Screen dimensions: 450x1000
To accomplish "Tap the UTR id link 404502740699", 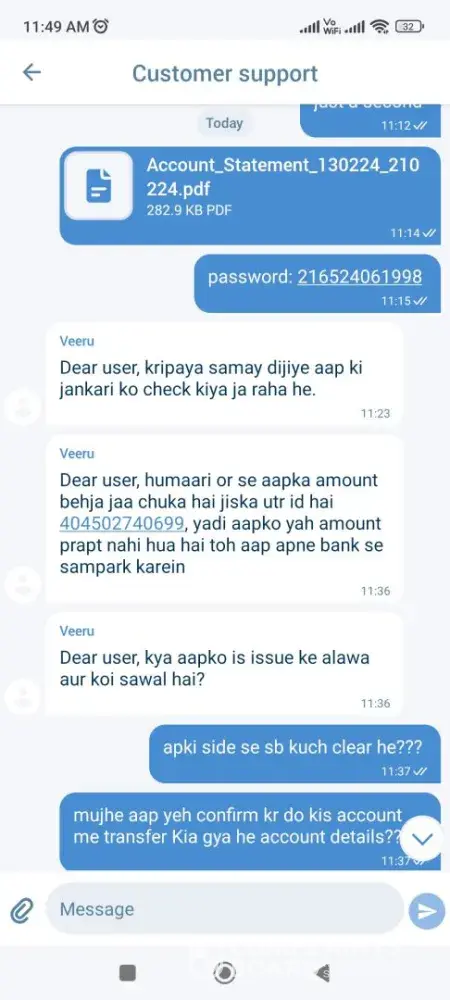I will [x=122, y=524].
